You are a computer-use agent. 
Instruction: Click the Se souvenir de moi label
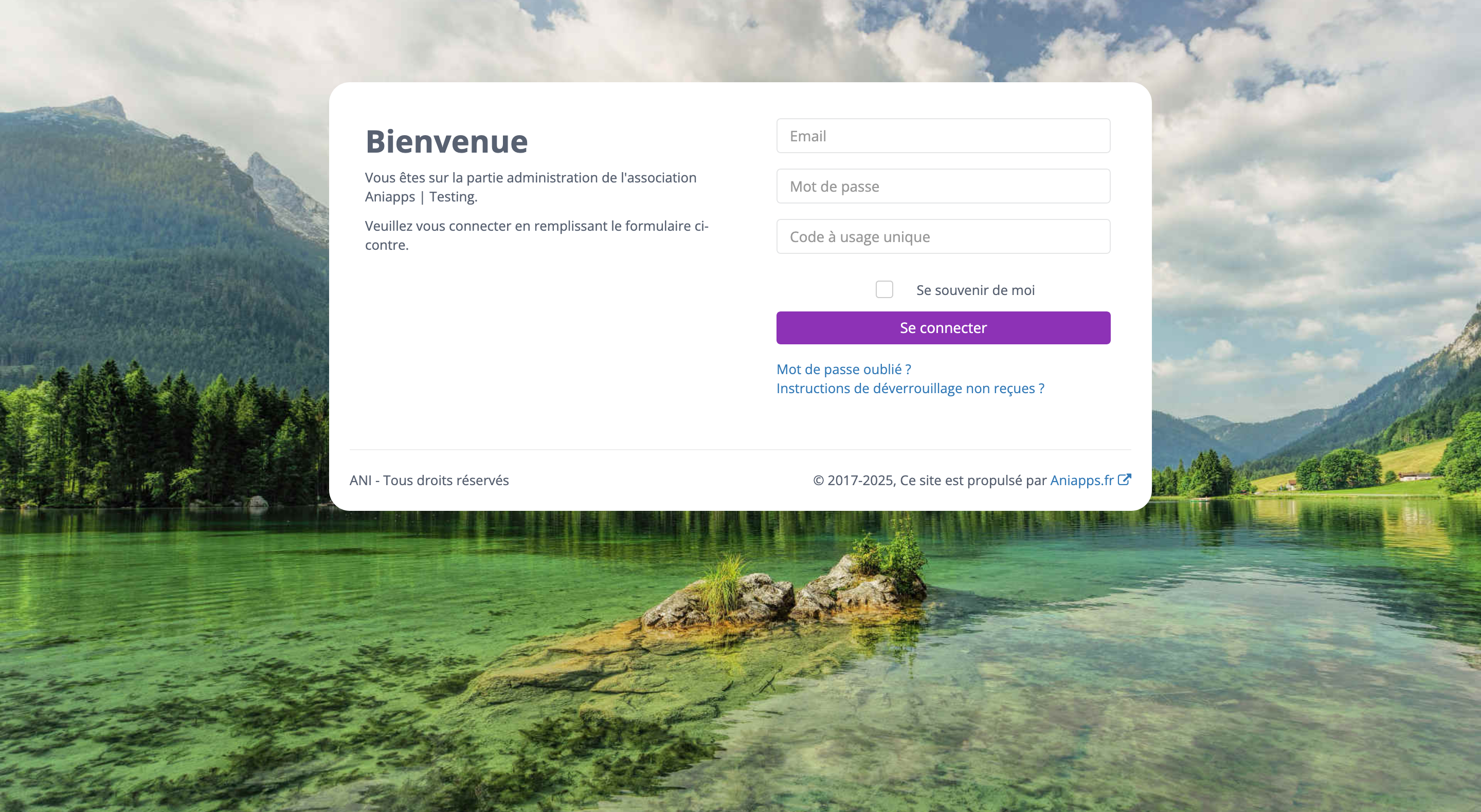975,290
